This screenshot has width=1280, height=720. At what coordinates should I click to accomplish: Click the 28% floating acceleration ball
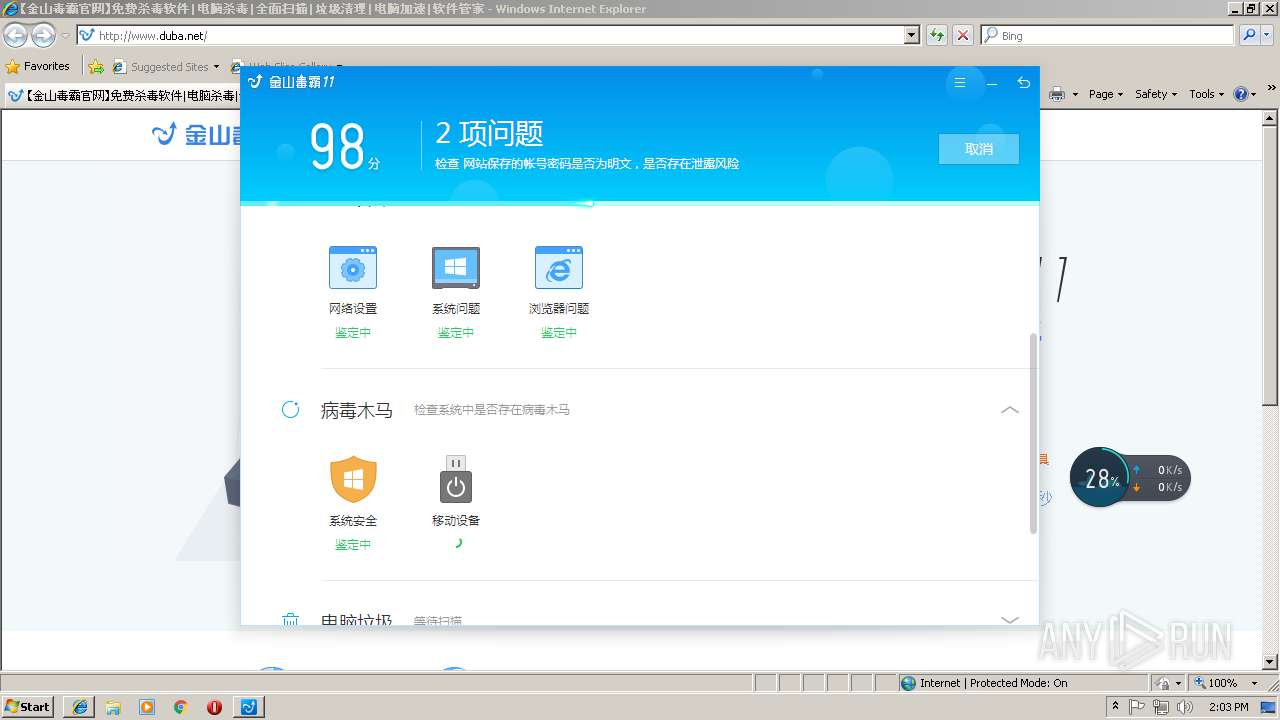pyautogui.click(x=1100, y=478)
